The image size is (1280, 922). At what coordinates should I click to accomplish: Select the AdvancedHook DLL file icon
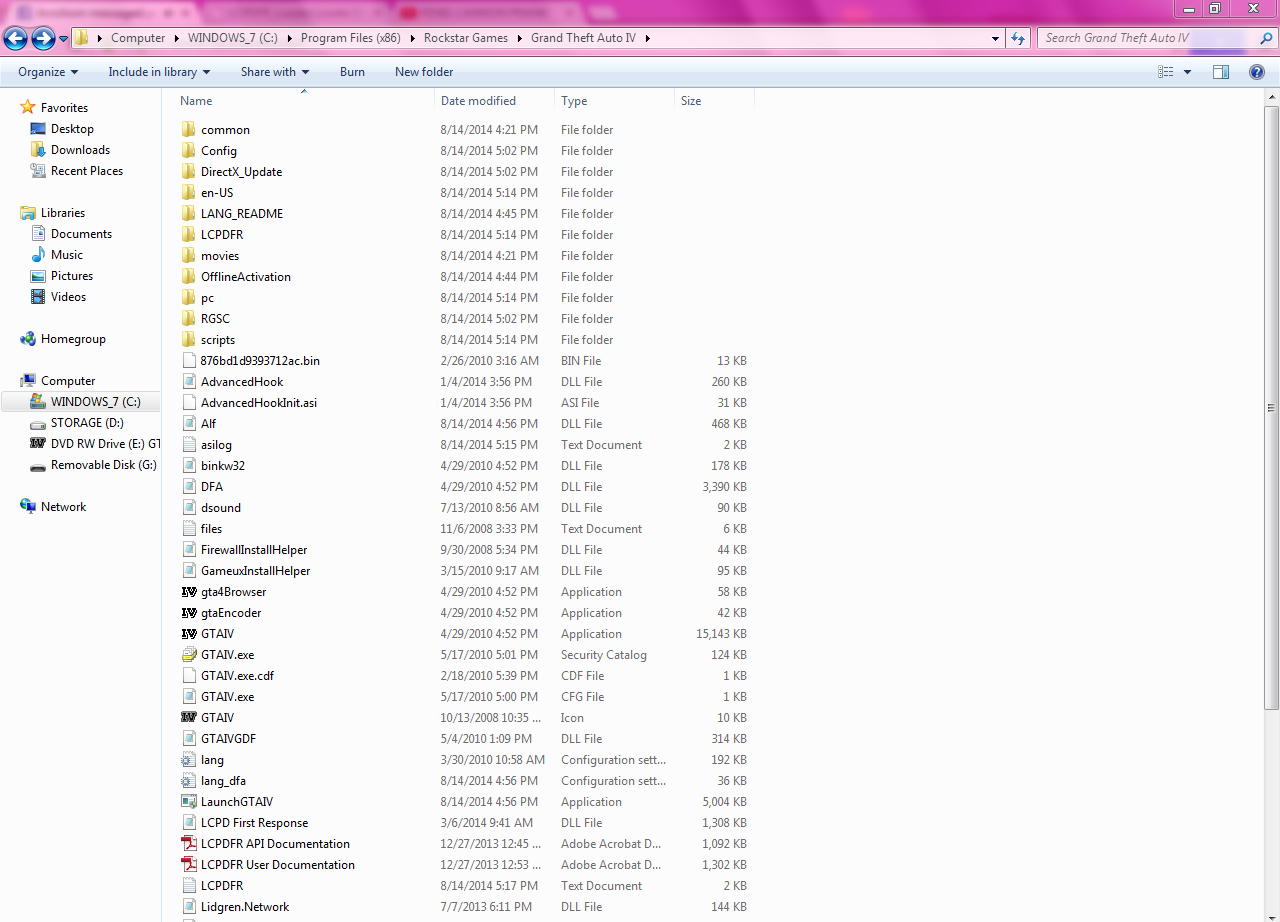(x=189, y=382)
